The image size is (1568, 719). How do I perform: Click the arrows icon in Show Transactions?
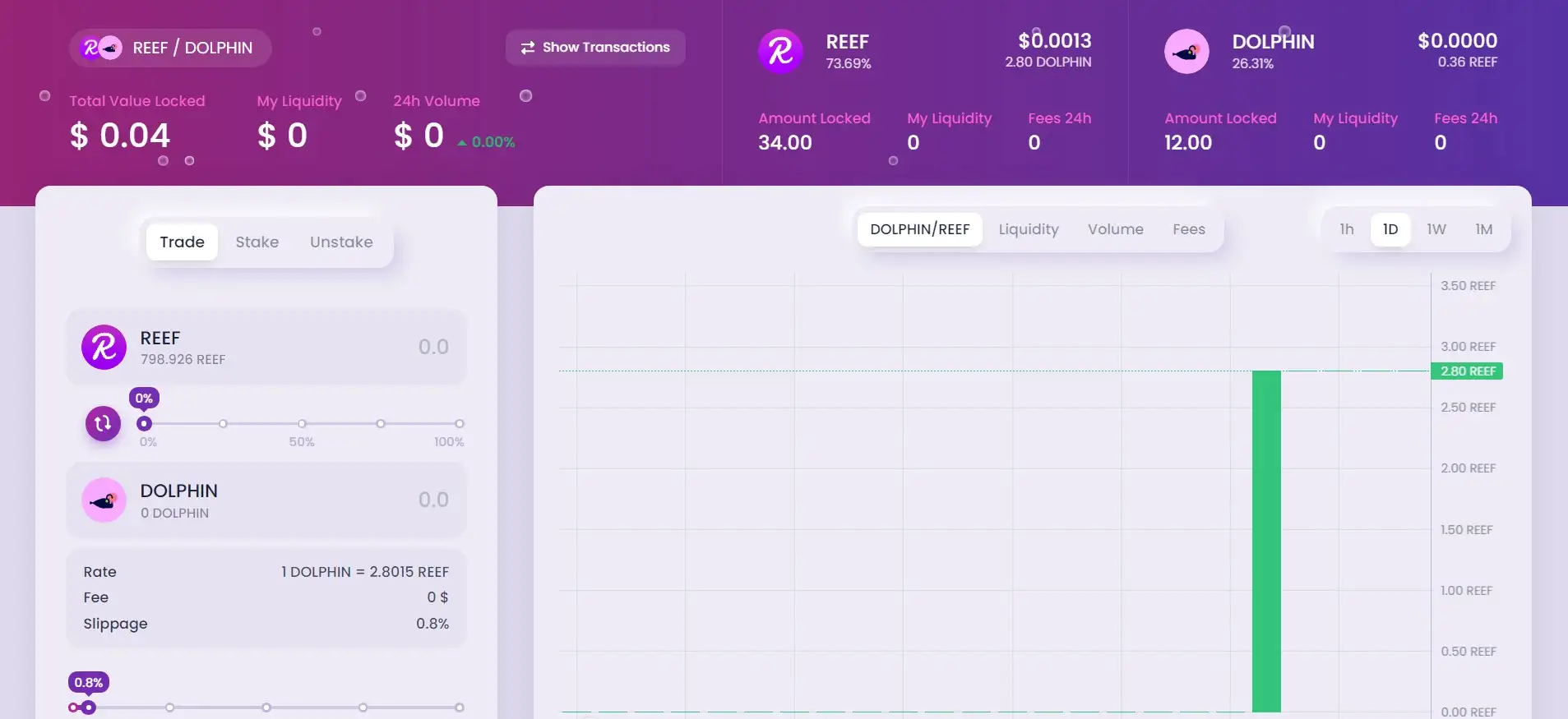[x=527, y=48]
